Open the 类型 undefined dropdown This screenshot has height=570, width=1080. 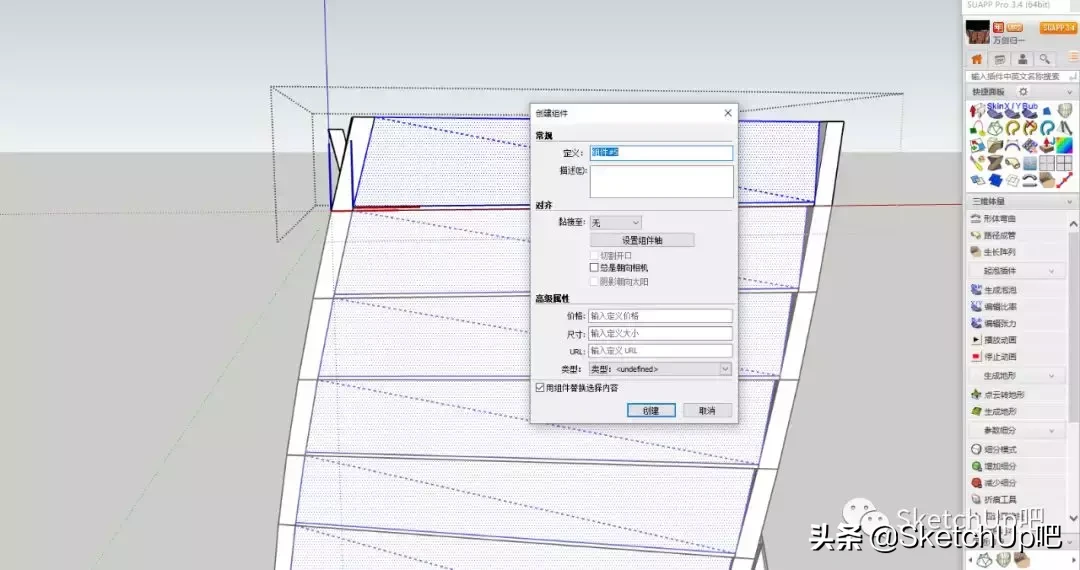click(660, 369)
